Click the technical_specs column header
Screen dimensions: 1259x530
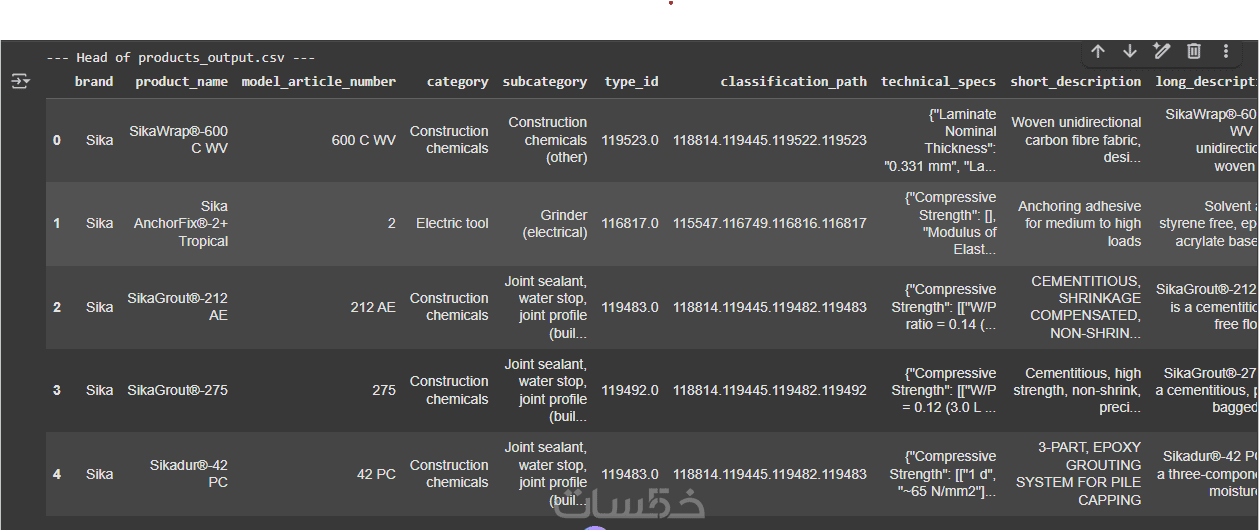pyautogui.click(x=938, y=82)
